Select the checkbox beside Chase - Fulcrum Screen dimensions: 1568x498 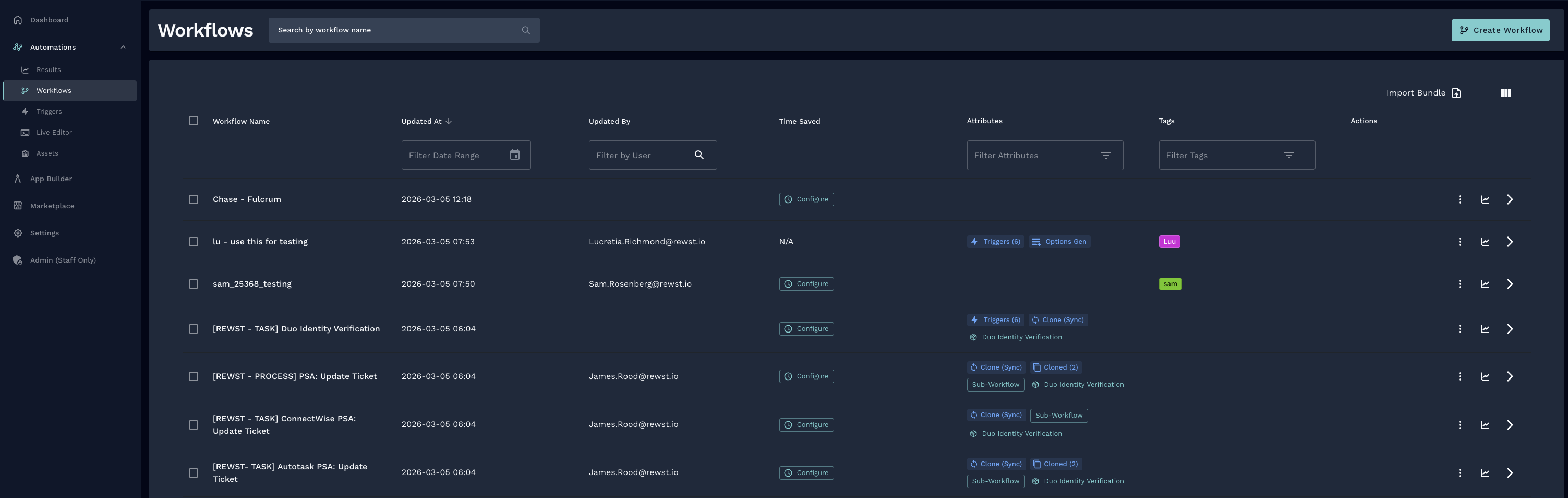pos(194,199)
